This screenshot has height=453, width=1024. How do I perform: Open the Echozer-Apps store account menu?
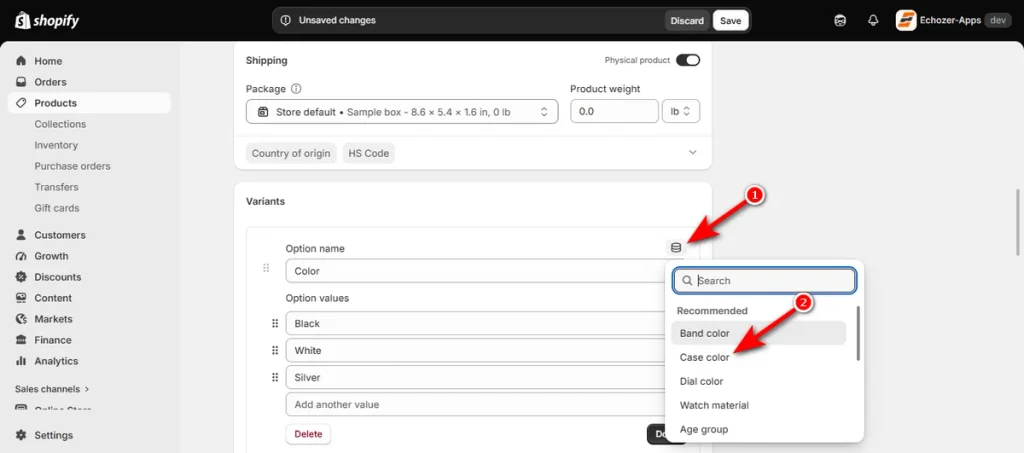953,20
